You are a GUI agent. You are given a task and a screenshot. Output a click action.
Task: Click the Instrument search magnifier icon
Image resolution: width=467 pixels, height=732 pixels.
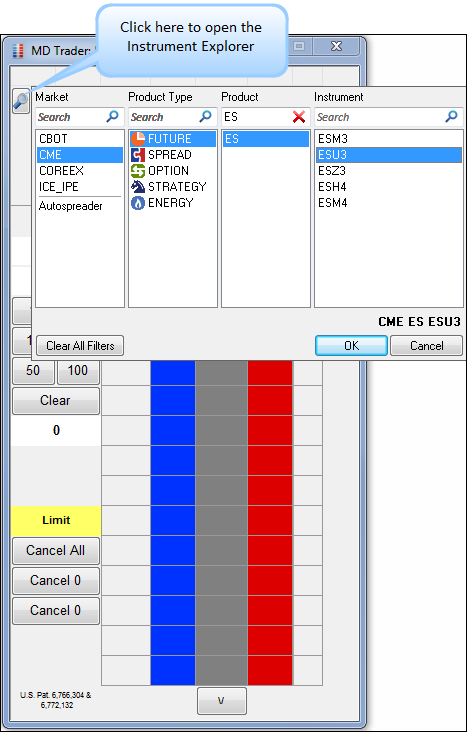click(451, 117)
